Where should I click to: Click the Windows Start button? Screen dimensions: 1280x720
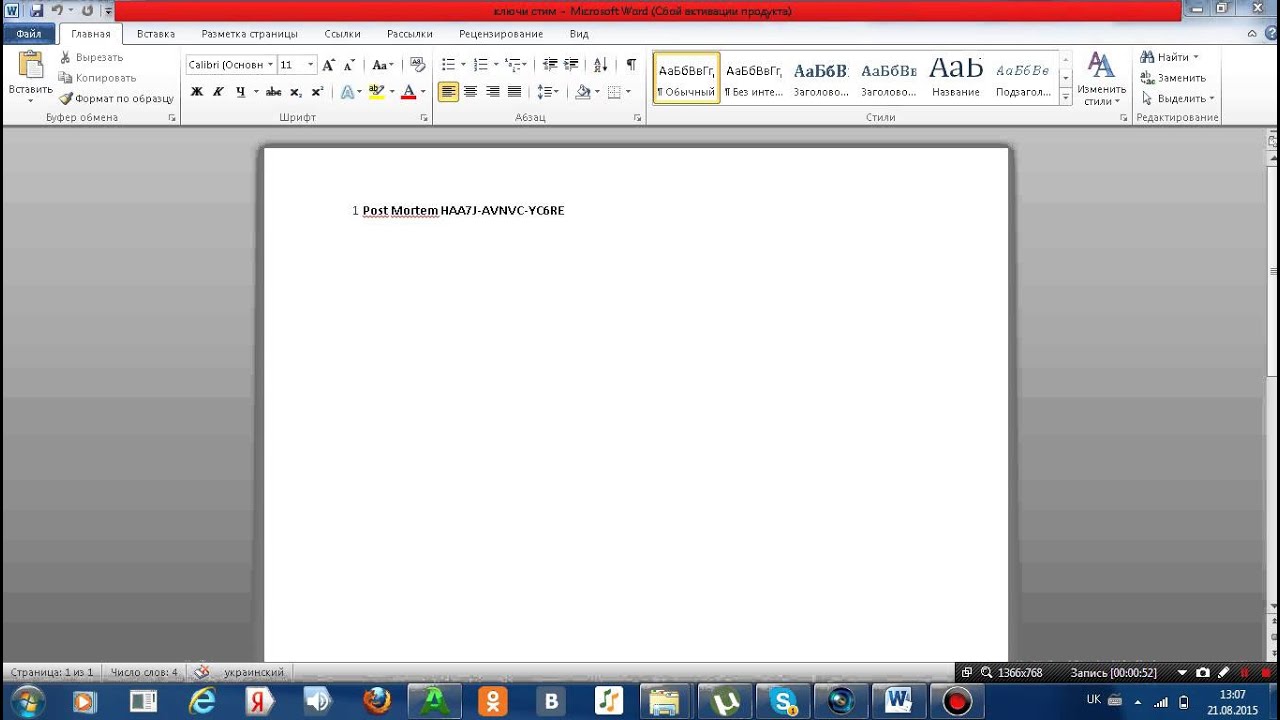26,701
